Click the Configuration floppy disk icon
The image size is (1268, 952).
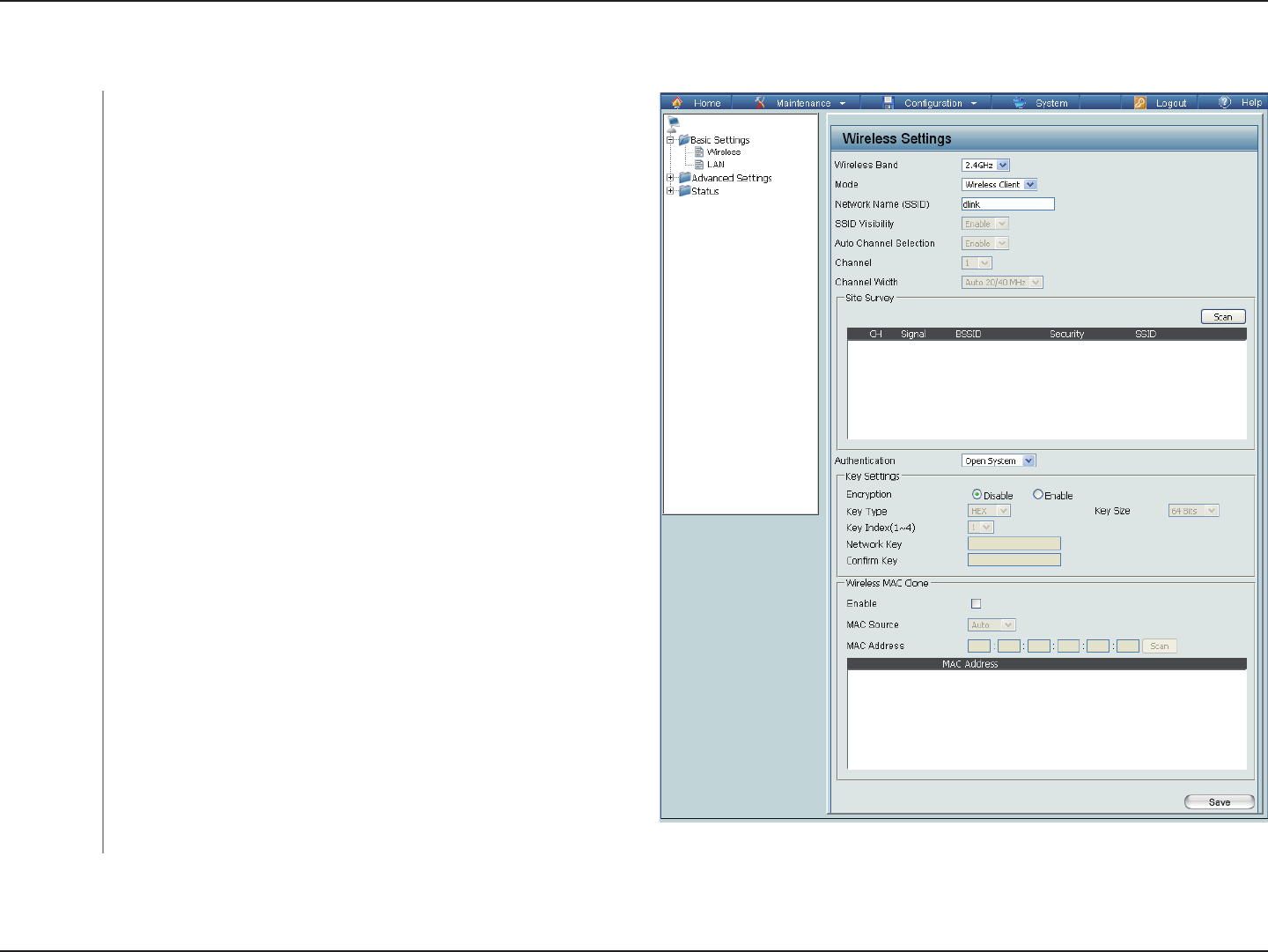click(x=888, y=102)
